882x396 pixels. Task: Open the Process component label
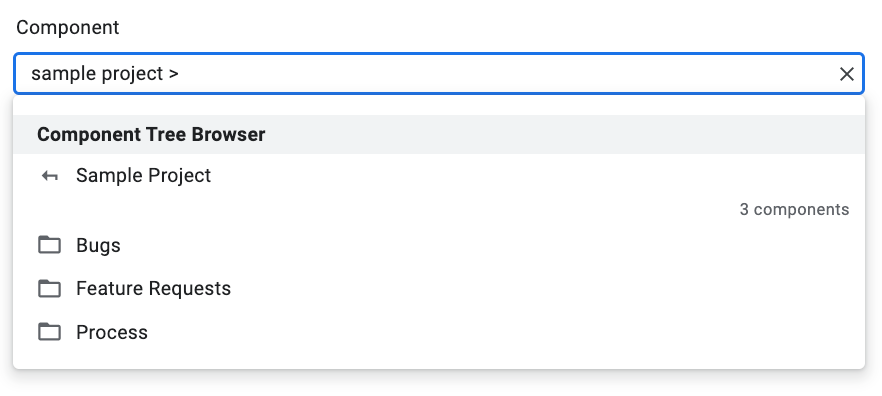point(112,332)
